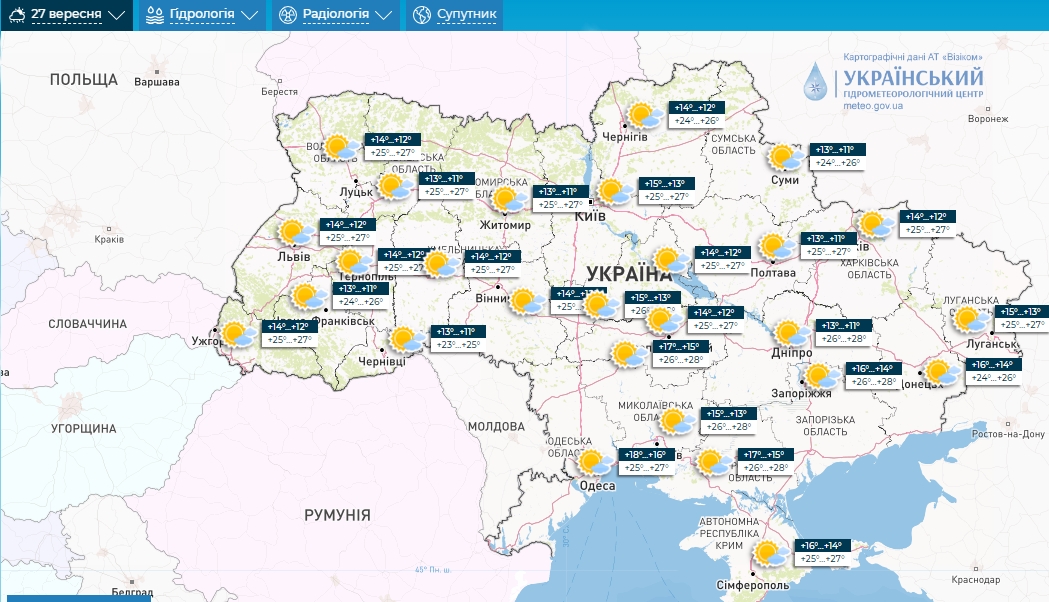Click the Одеса city label
The image size is (1049, 602).
(x=597, y=486)
